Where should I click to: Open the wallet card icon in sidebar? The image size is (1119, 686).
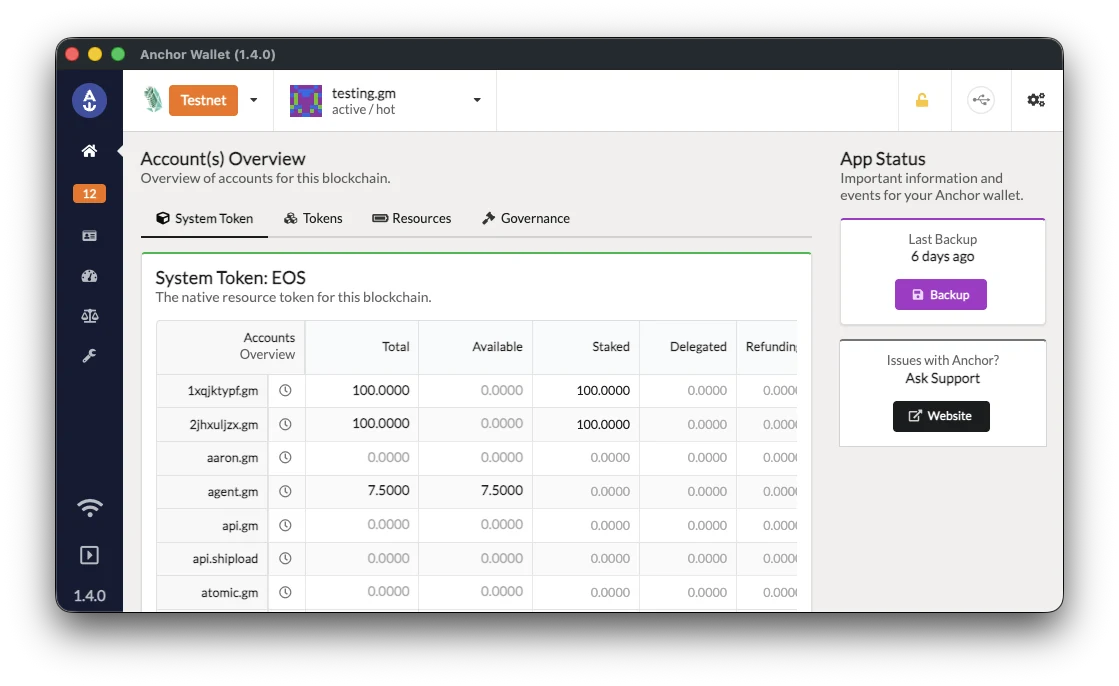tap(89, 236)
